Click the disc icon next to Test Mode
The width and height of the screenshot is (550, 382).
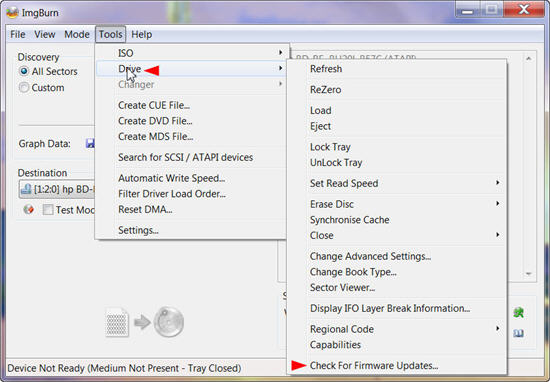(29, 209)
